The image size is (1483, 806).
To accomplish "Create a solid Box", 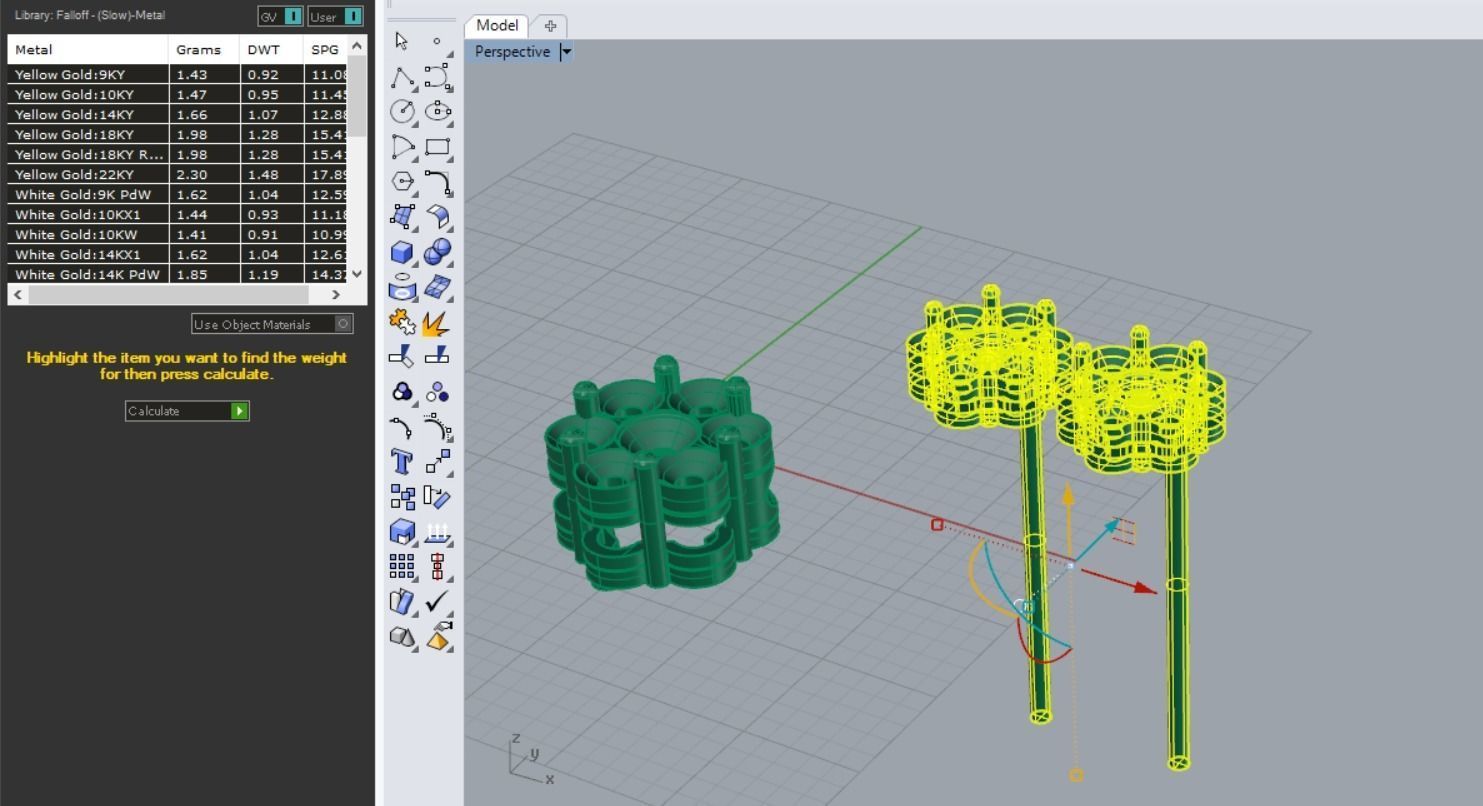I will tap(402, 252).
